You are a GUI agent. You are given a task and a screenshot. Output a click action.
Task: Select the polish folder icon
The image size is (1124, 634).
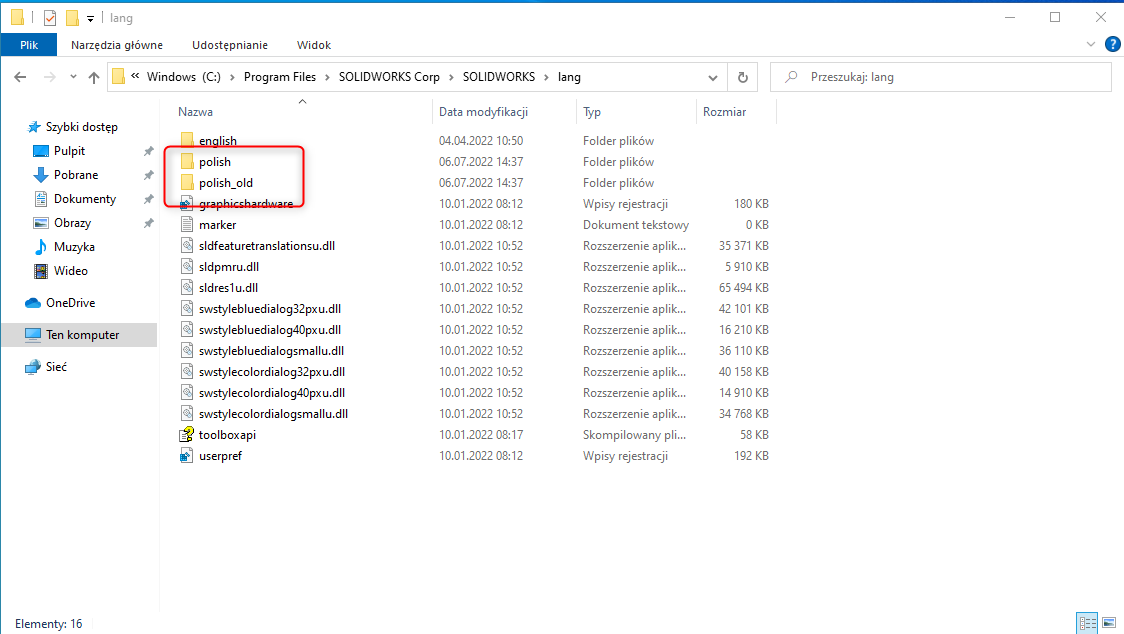pos(187,161)
